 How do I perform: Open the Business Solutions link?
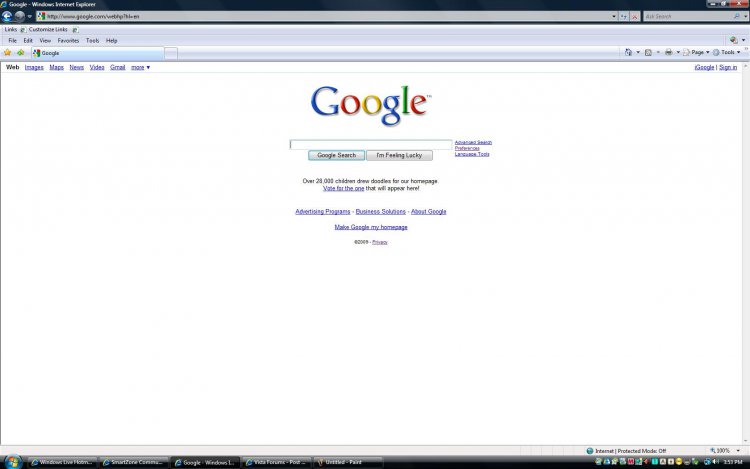point(380,211)
